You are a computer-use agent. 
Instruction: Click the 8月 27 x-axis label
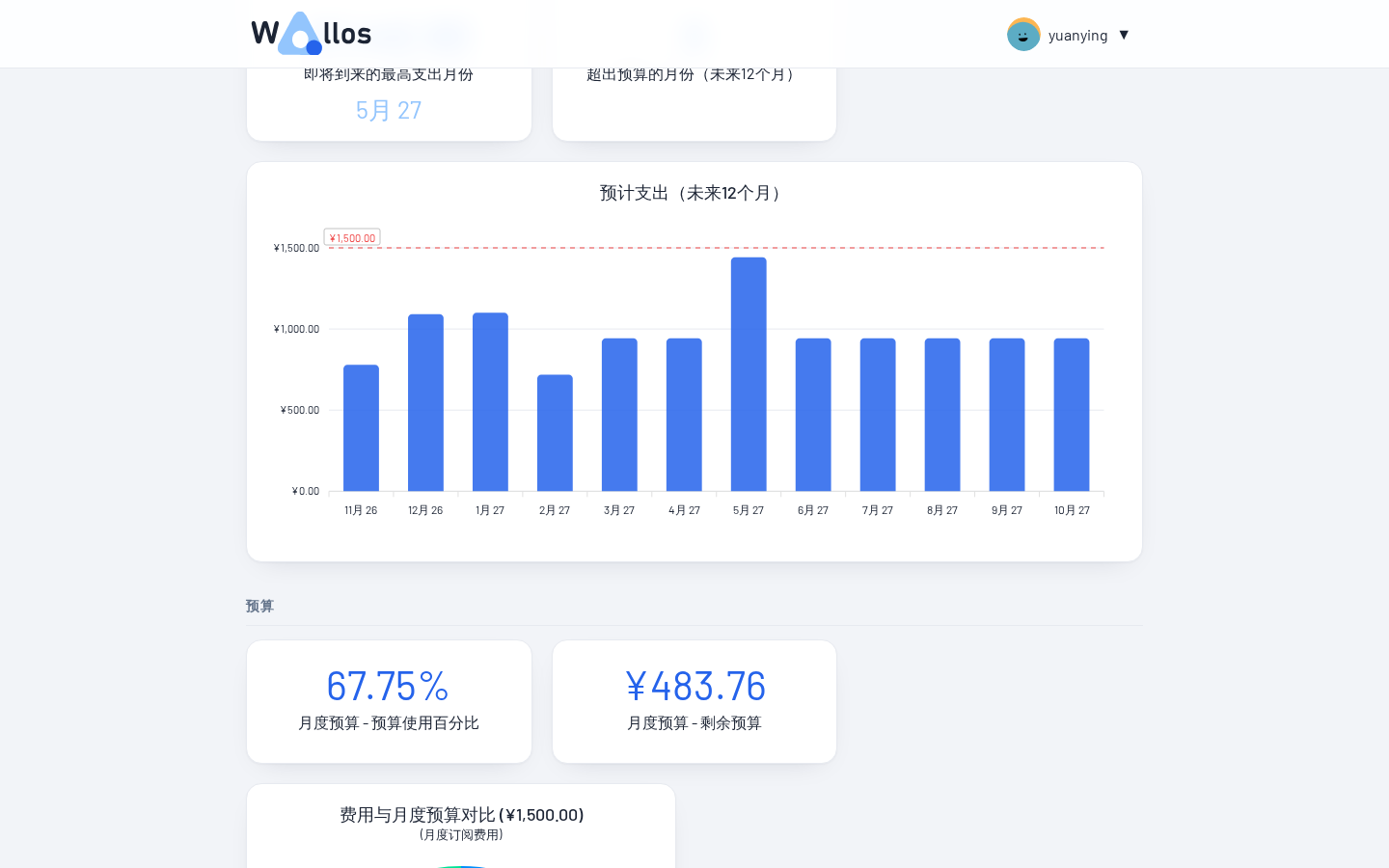tap(942, 510)
